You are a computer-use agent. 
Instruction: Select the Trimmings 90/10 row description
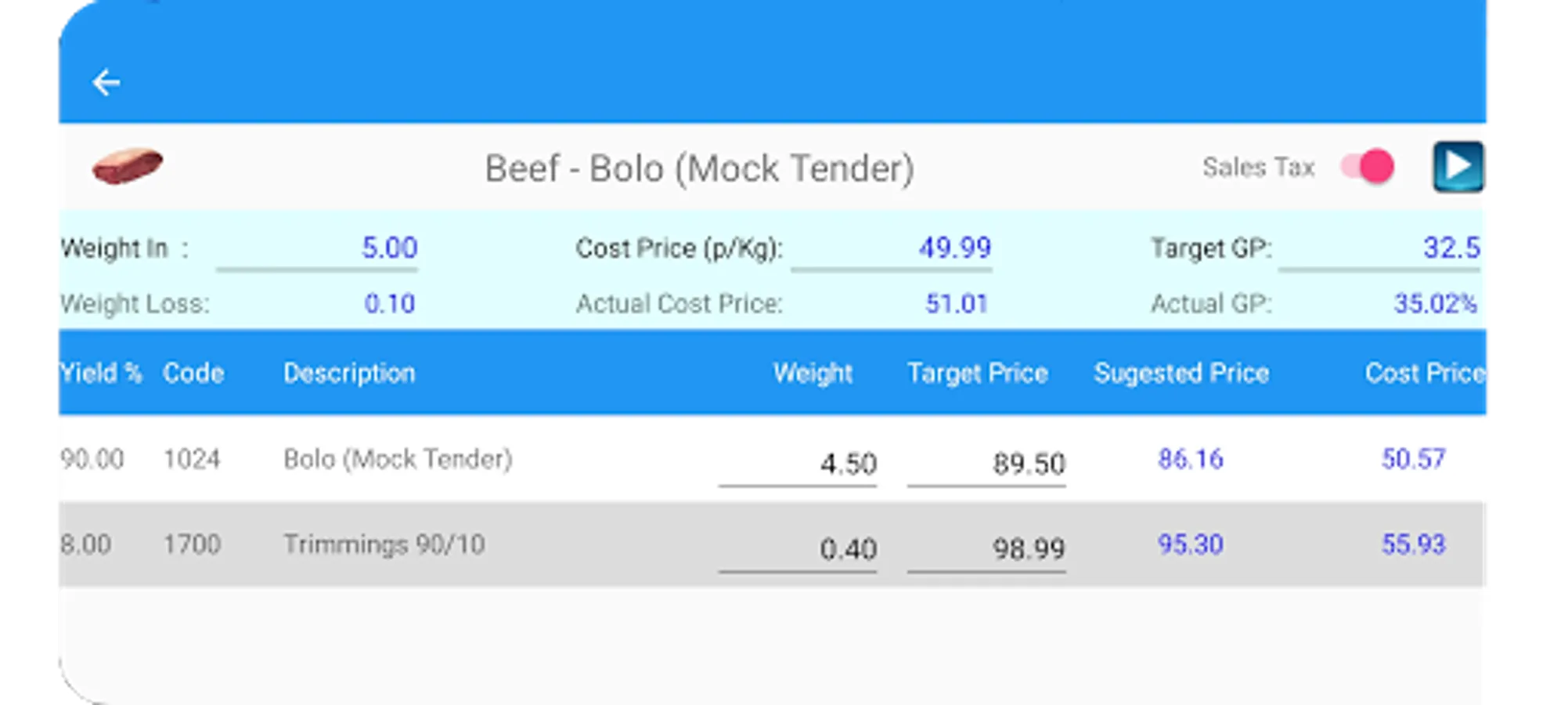point(384,544)
